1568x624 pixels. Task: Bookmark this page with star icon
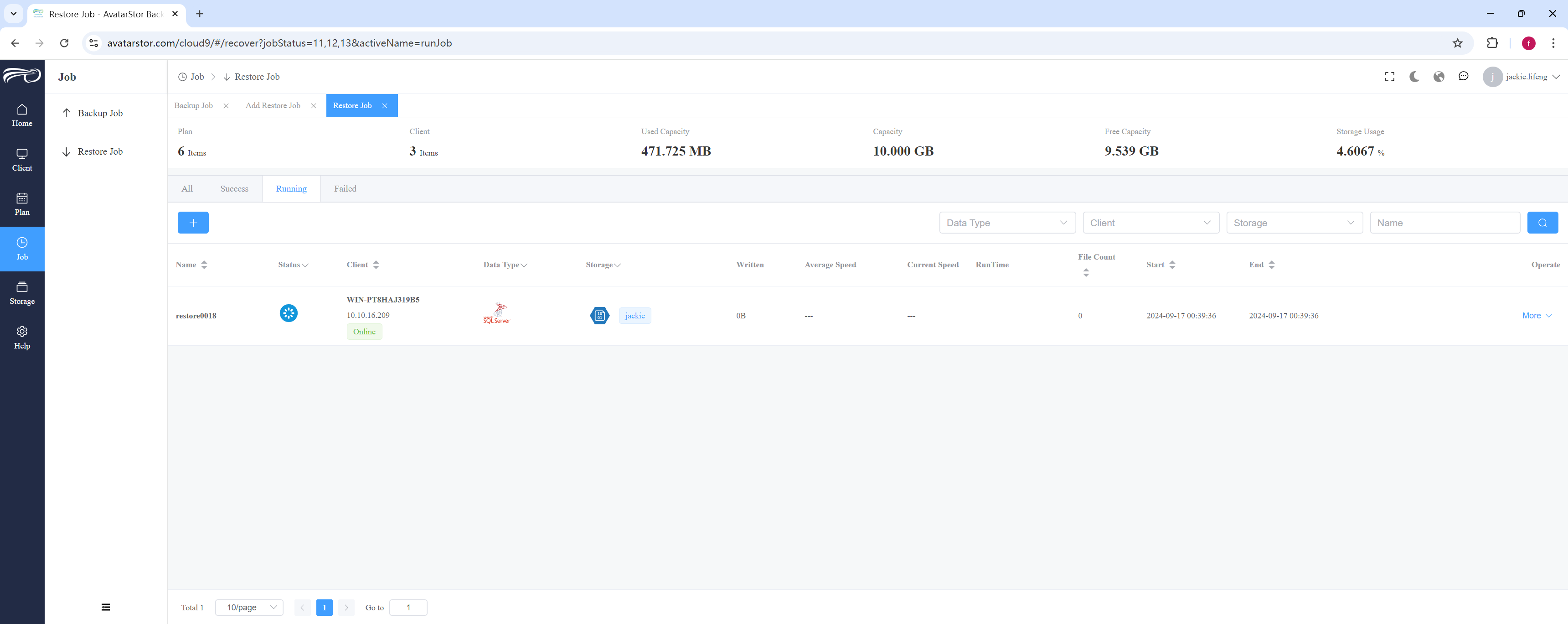[x=1457, y=43]
